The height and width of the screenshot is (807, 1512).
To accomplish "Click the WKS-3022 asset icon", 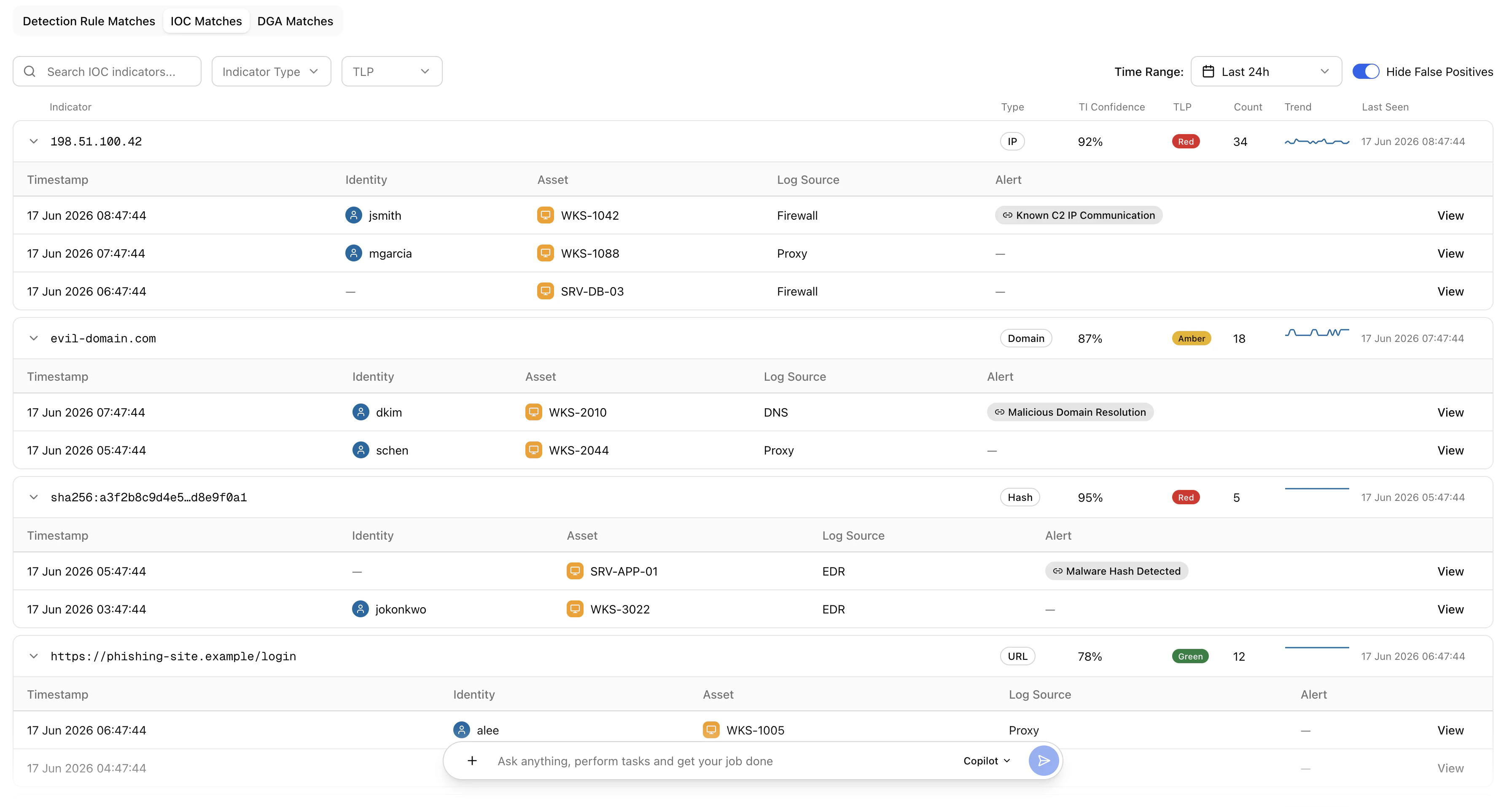I will tap(575, 609).
